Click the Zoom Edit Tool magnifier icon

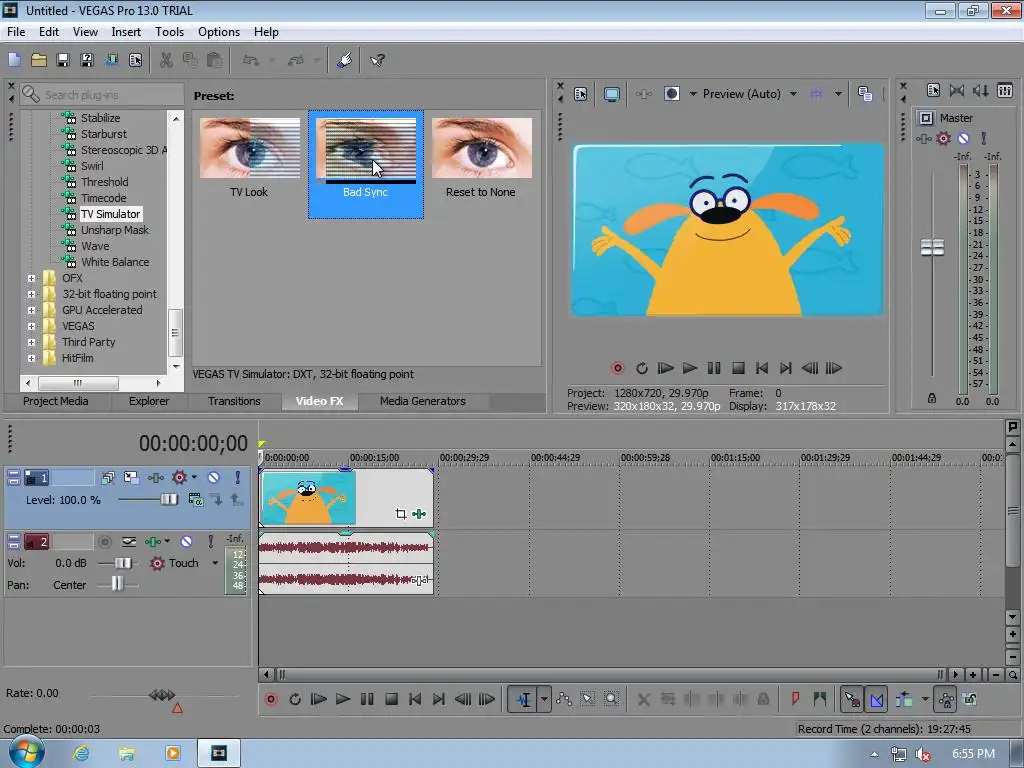[611, 699]
